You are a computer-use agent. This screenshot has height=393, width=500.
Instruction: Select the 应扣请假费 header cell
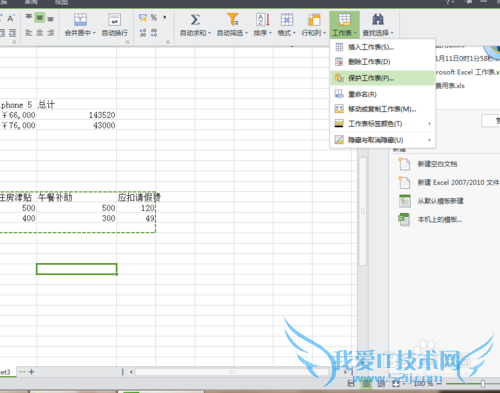coord(136,197)
